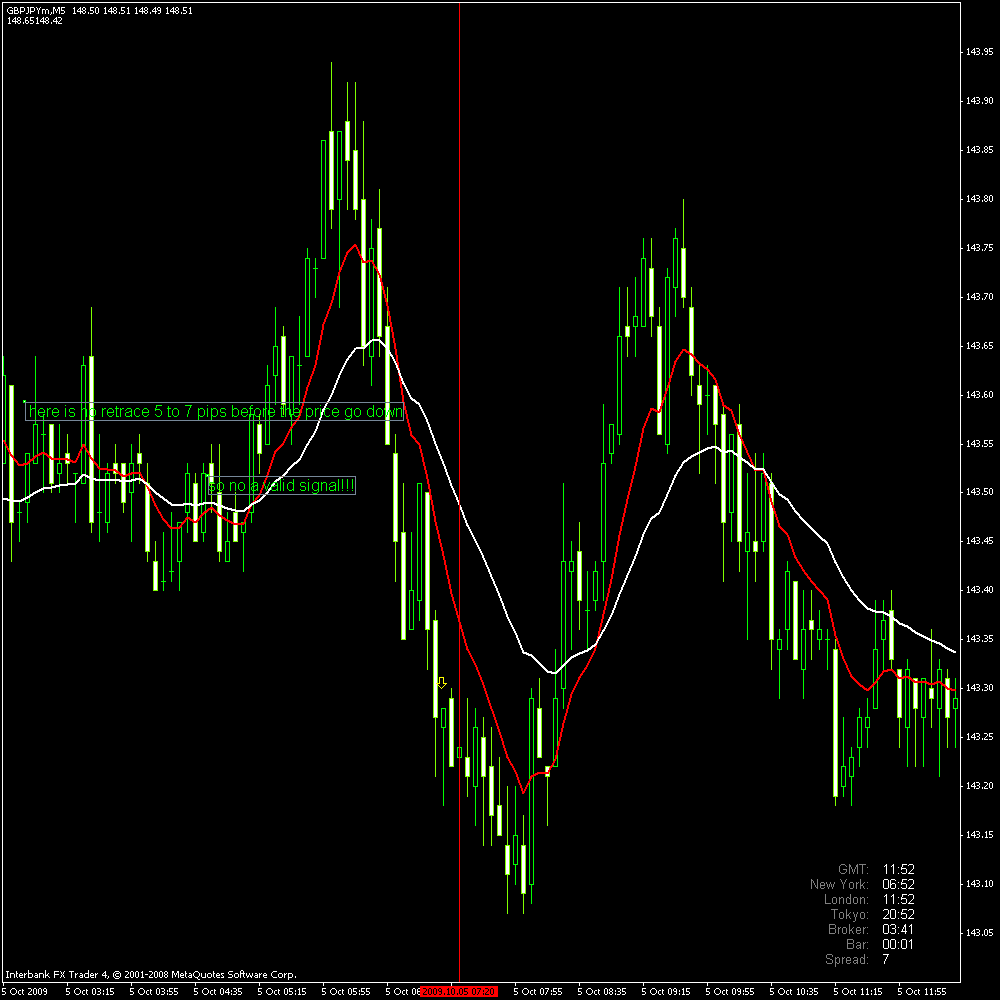Click the 143.95 price axis label

coord(980,53)
